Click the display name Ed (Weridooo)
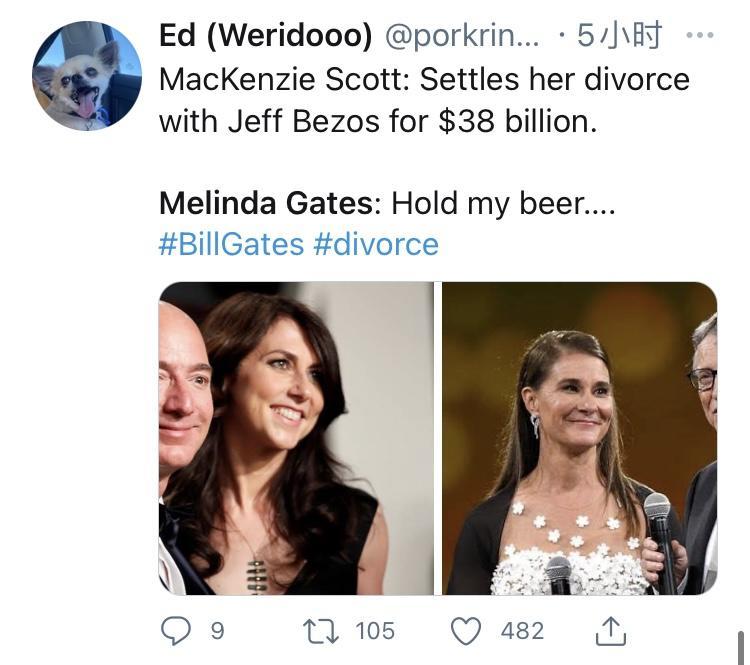Viewport: 750px width, 665px height. [266, 36]
